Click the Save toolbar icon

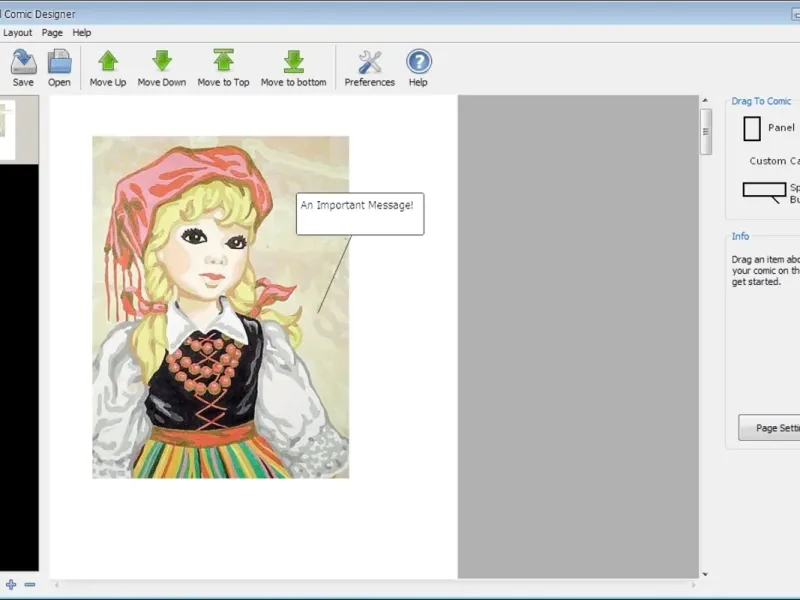(x=23, y=62)
